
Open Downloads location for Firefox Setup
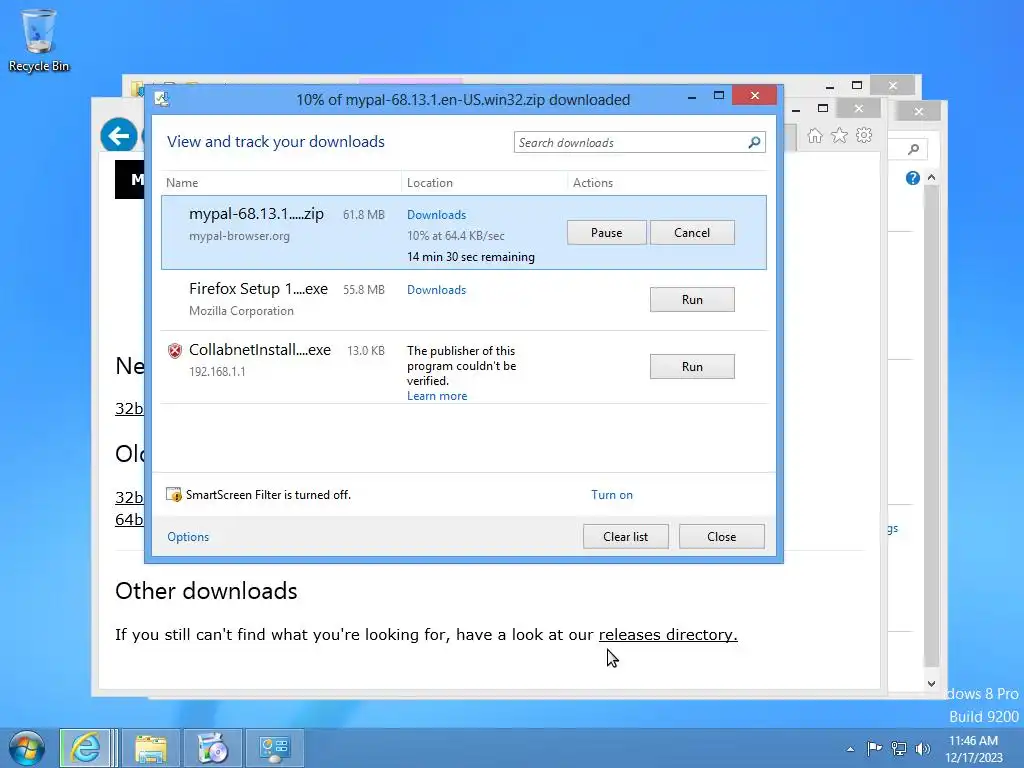(436, 290)
